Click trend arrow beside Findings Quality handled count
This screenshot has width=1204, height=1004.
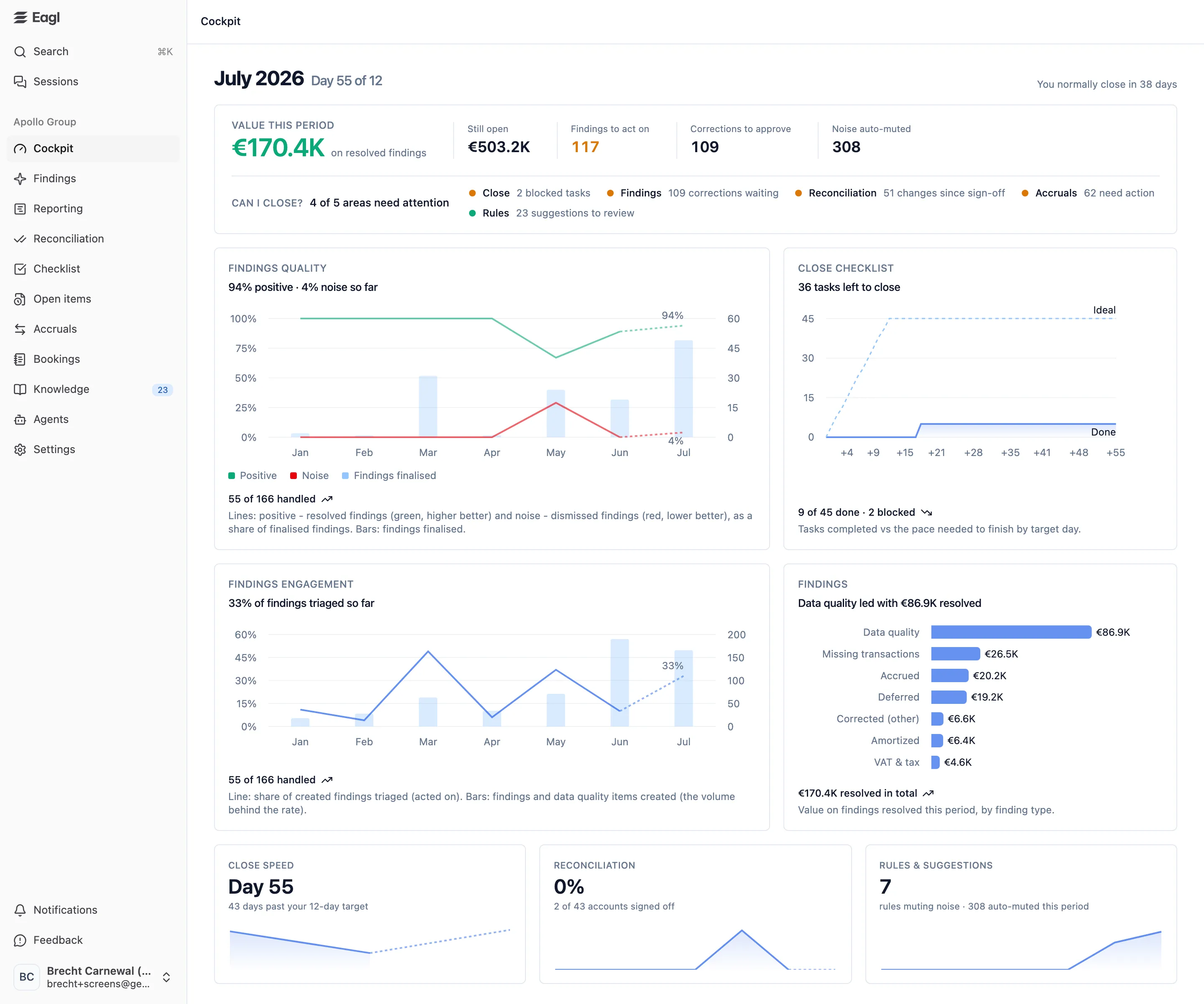pos(327,499)
